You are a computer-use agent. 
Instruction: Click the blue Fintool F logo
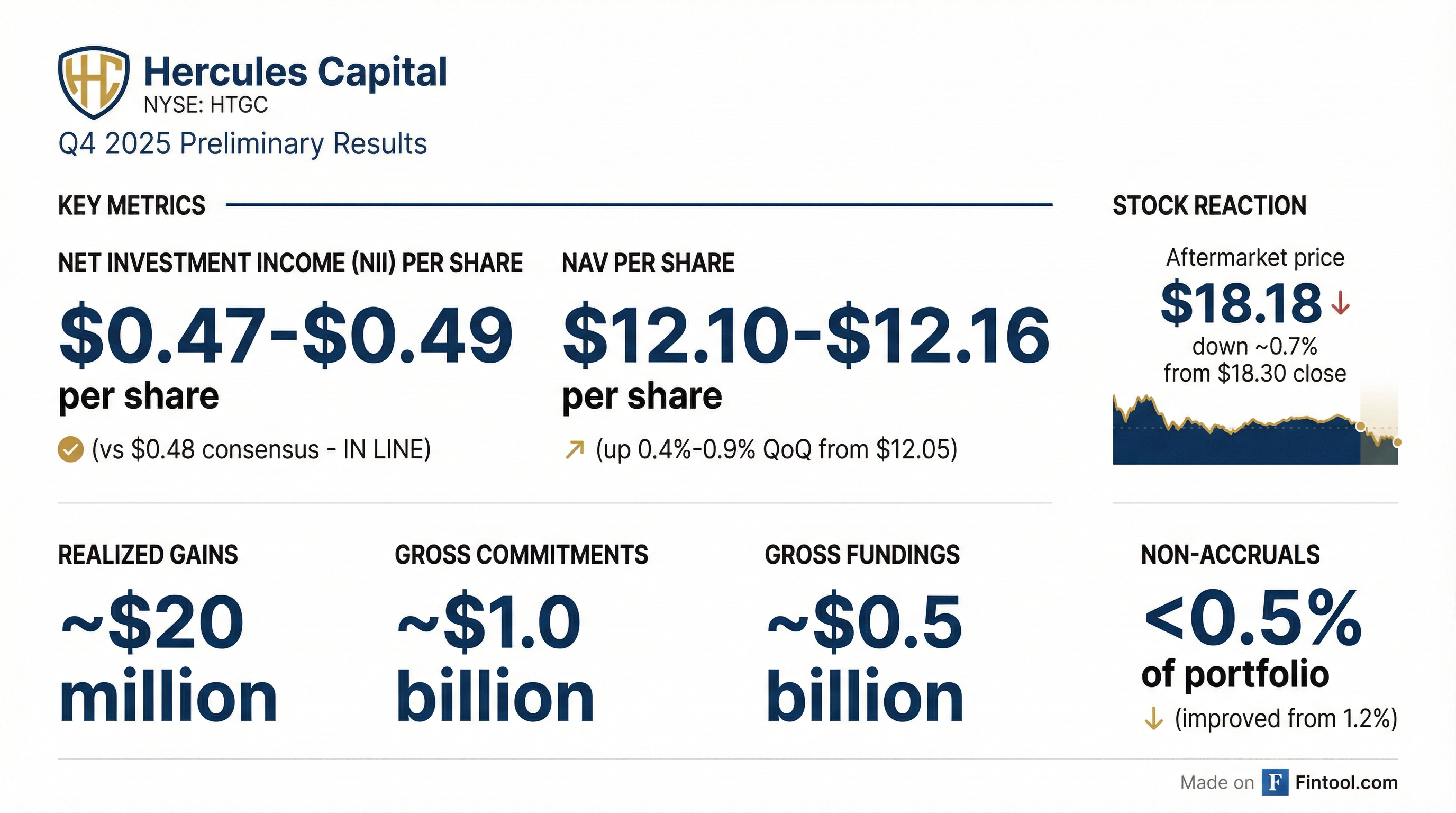1275,782
